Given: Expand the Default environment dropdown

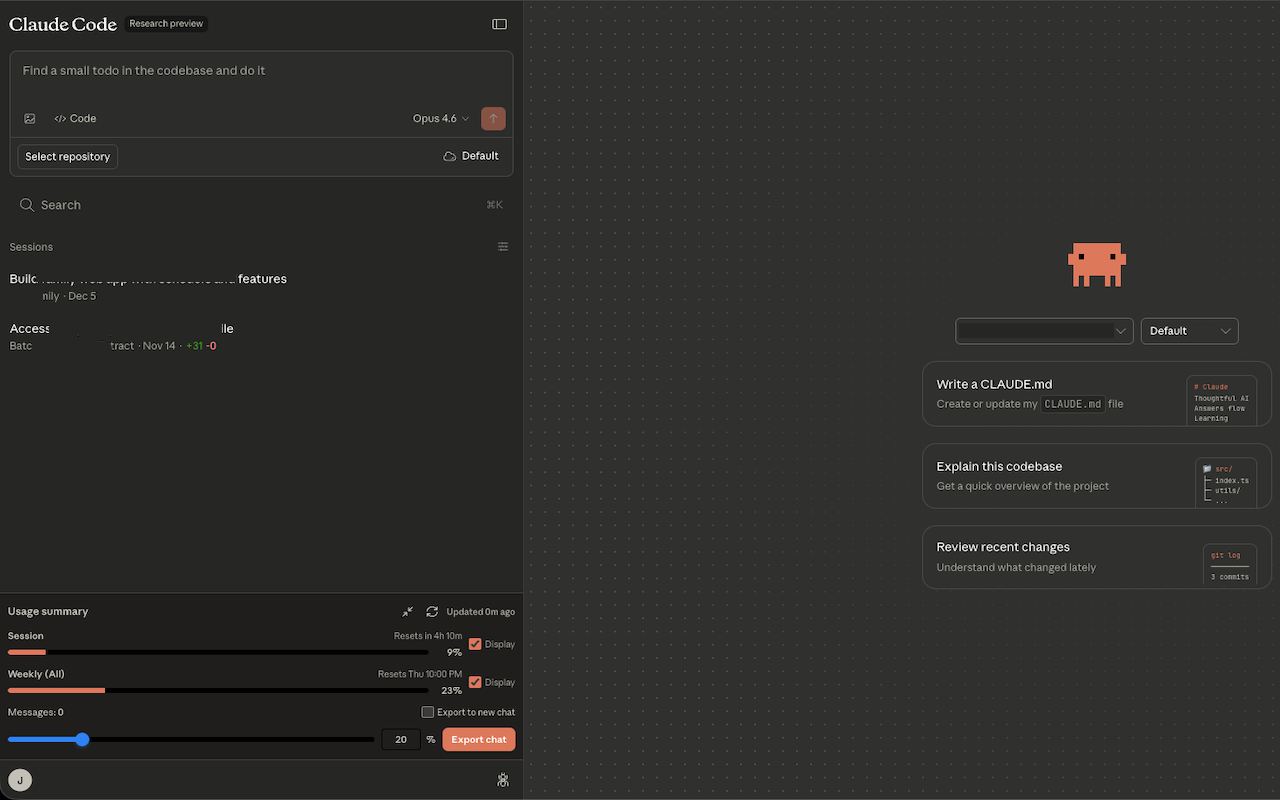Looking at the screenshot, I should [1189, 330].
